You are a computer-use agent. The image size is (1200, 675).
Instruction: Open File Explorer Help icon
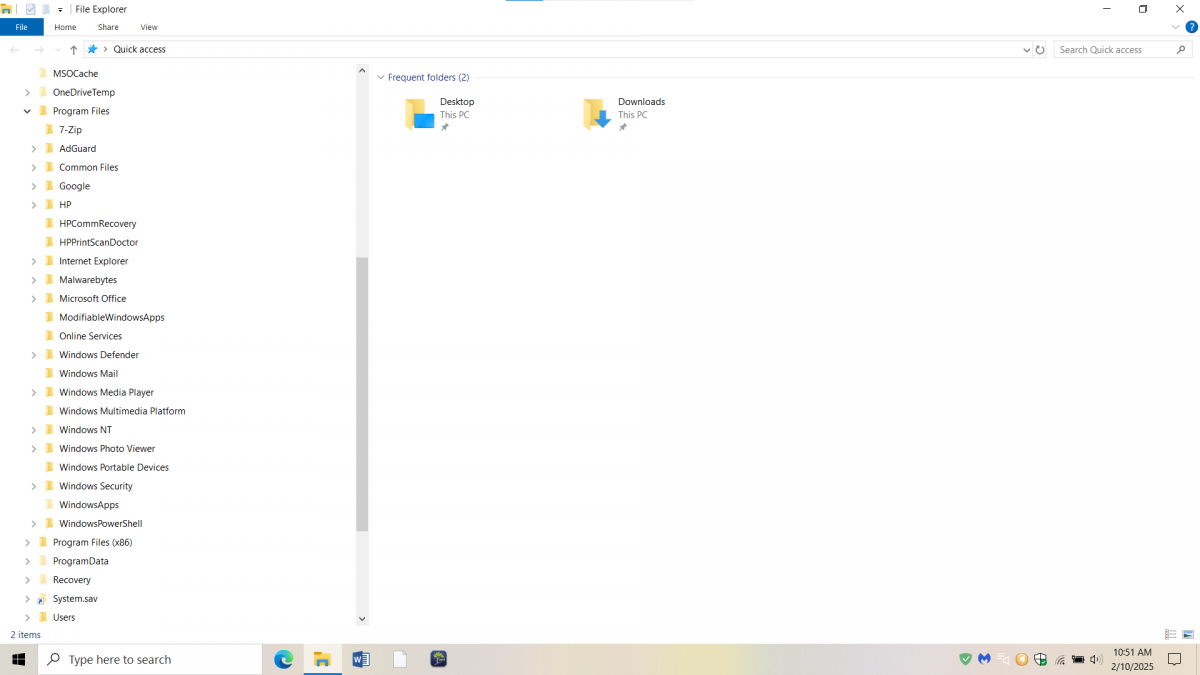[1191, 27]
